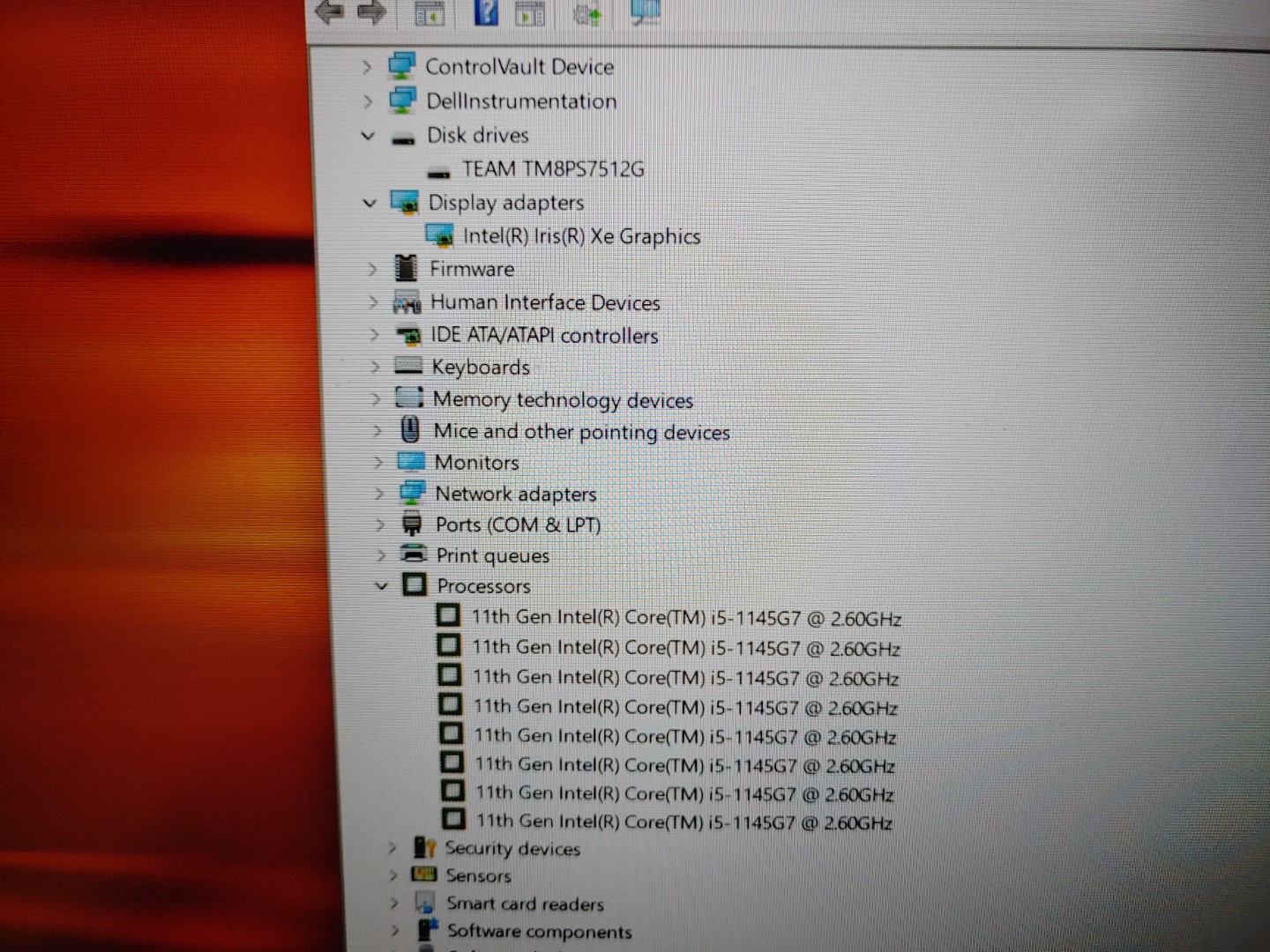
Task: Click the Security devices icon
Action: pos(425,848)
